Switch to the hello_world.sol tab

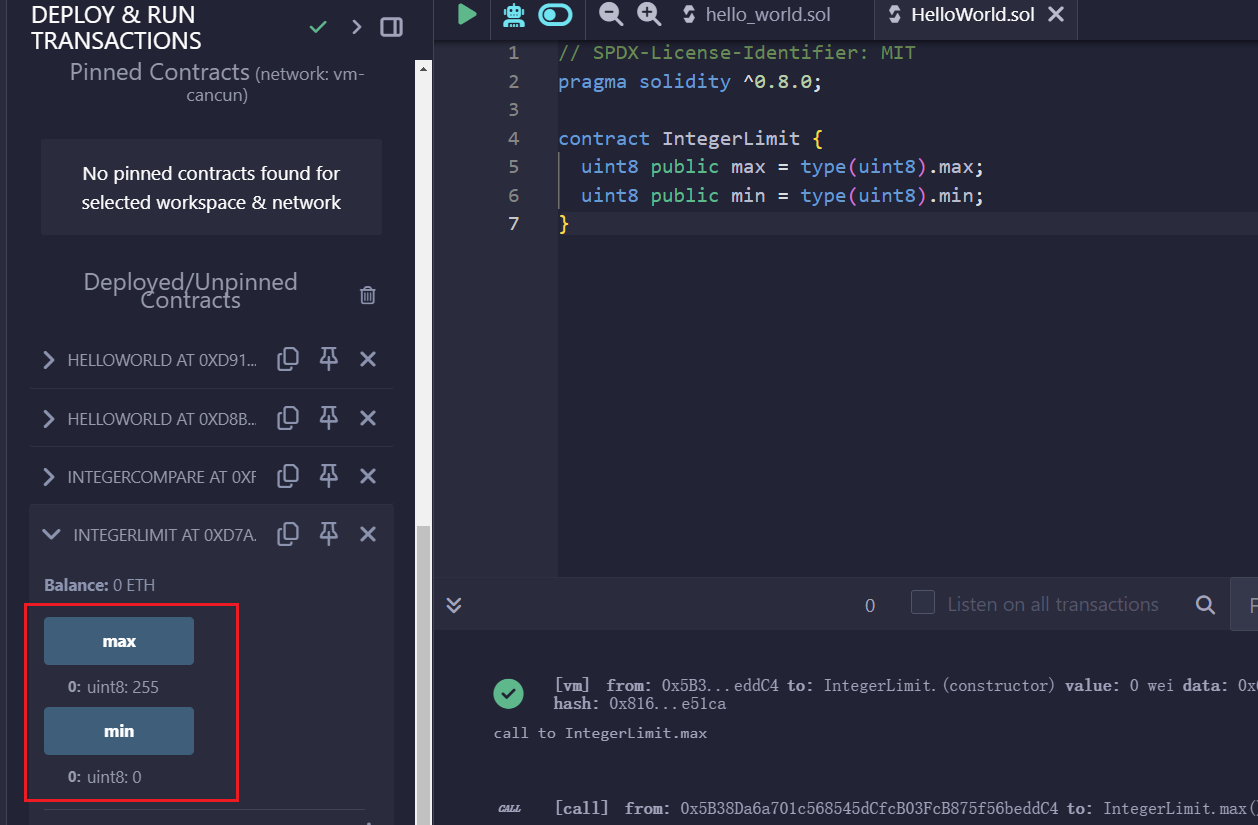[755, 15]
